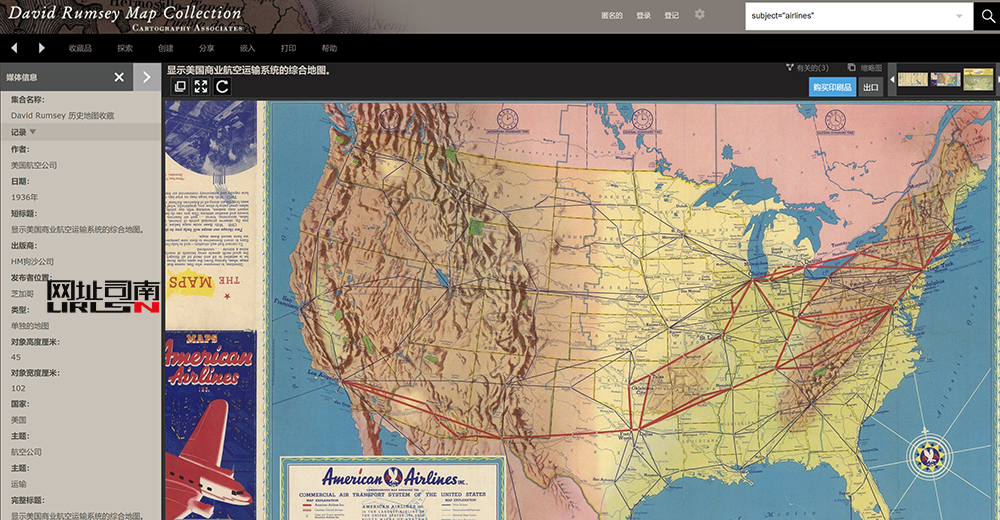Open the 收藏品 menu
The width and height of the screenshot is (1000, 520).
80,48
